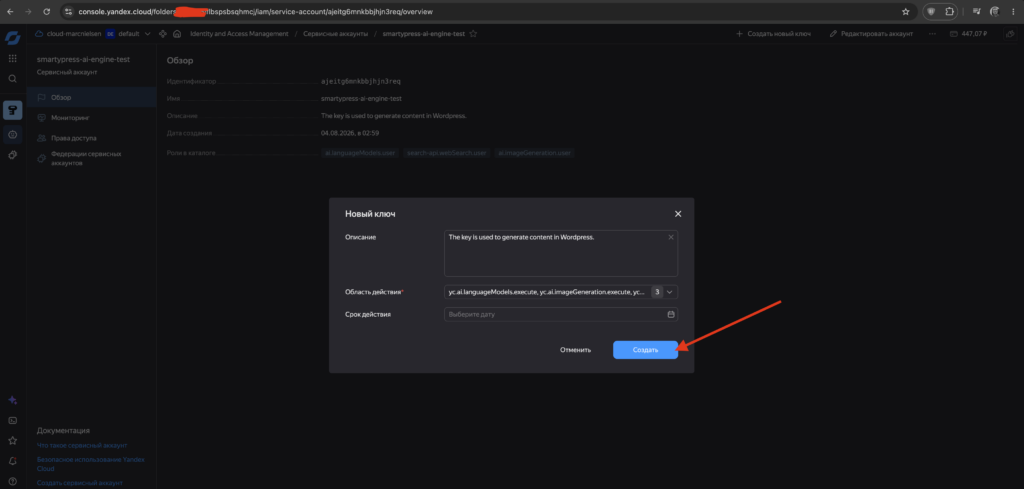Click the home icon in breadcrumbs
Screen dimensions: 1024x489
click(176, 33)
